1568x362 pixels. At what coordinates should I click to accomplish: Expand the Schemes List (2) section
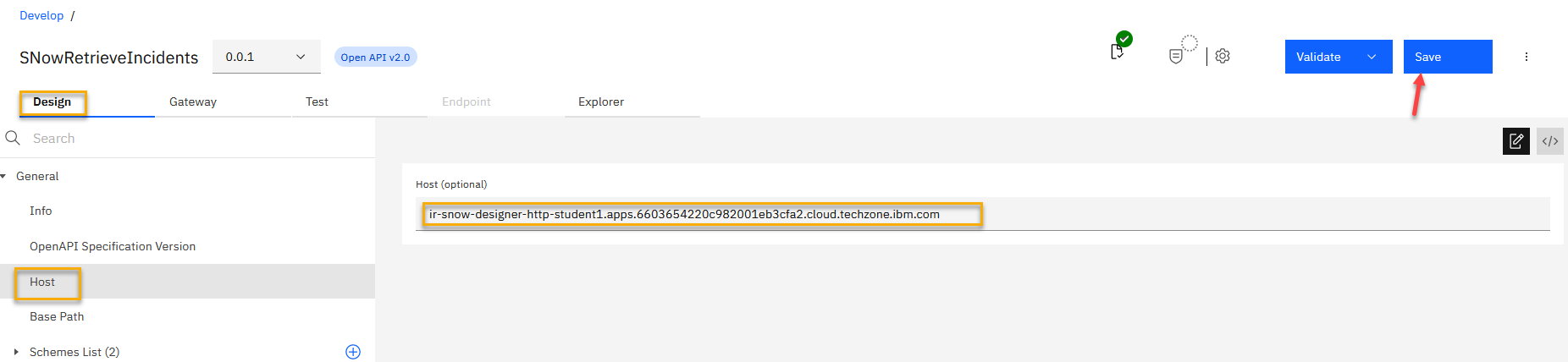pos(16,352)
